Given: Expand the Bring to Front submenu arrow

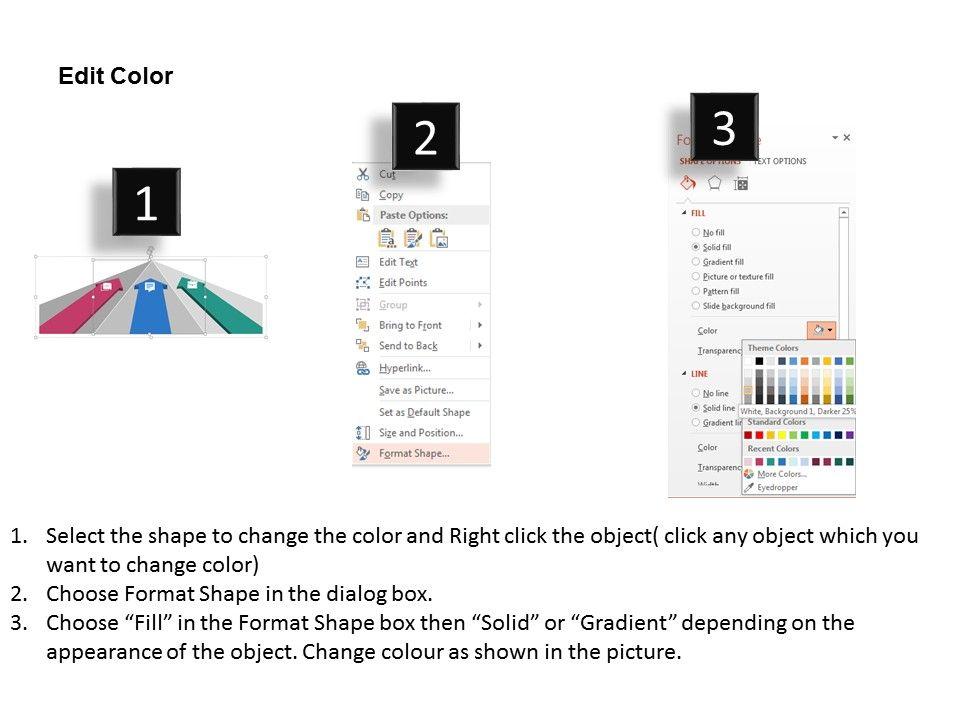Looking at the screenshot, I should pos(480,325).
